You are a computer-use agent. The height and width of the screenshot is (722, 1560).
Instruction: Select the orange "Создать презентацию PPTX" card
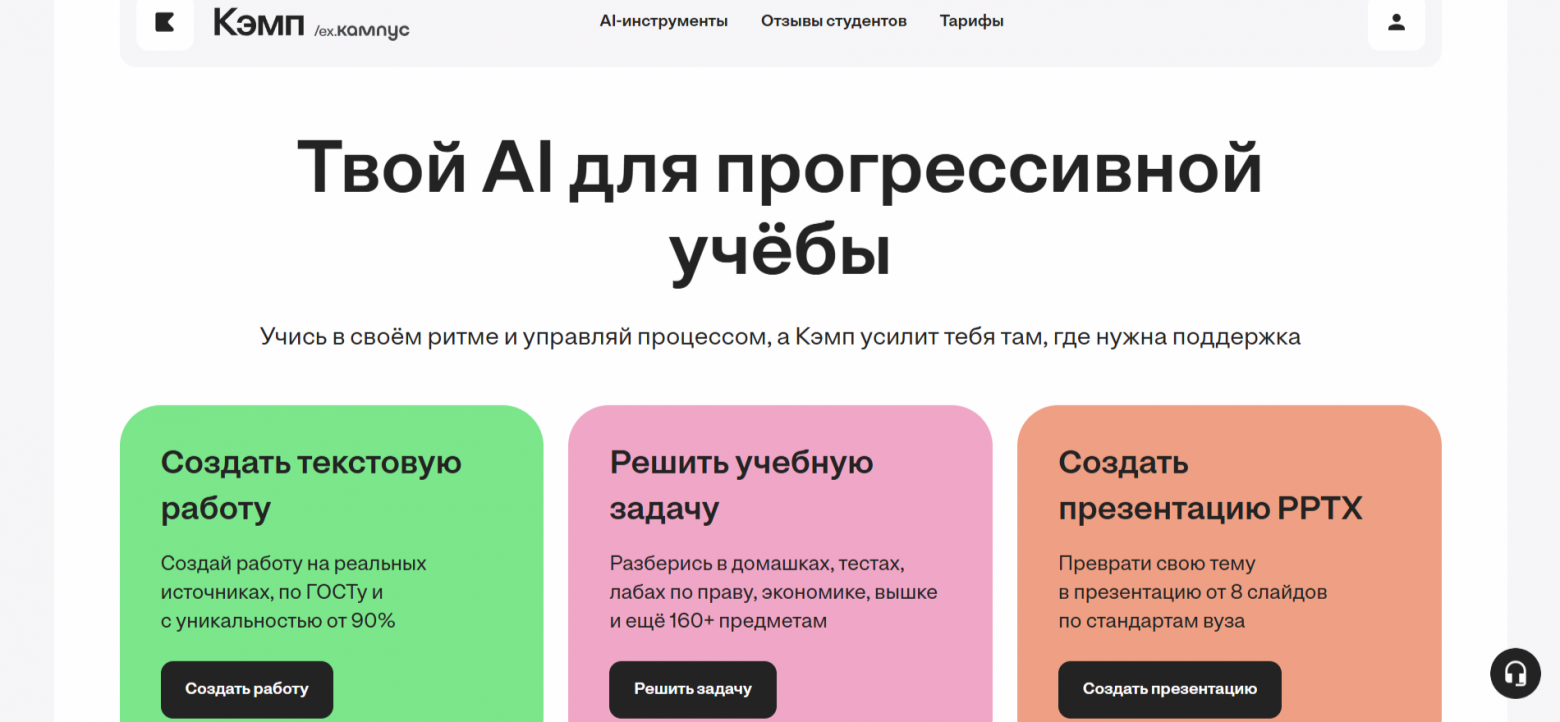coord(1229,560)
